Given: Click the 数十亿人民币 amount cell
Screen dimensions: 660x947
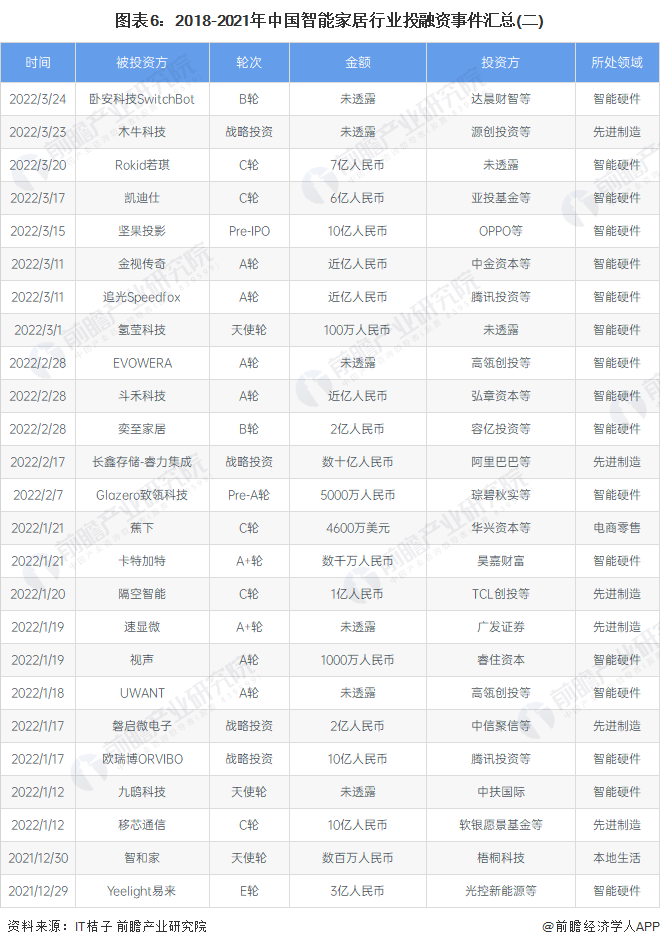Looking at the screenshot, I should (358, 462).
